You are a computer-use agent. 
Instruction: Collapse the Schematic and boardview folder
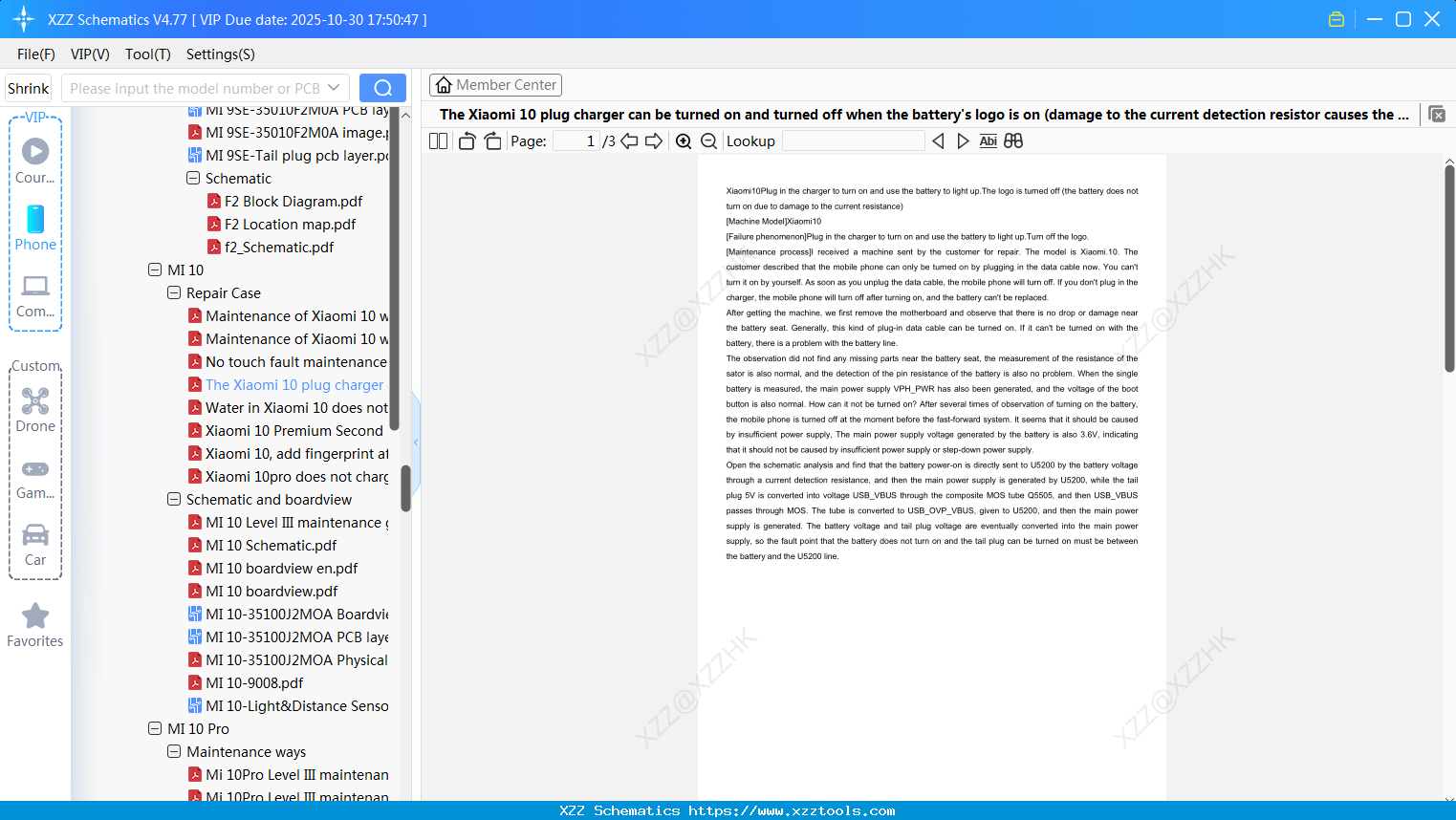[174, 500]
